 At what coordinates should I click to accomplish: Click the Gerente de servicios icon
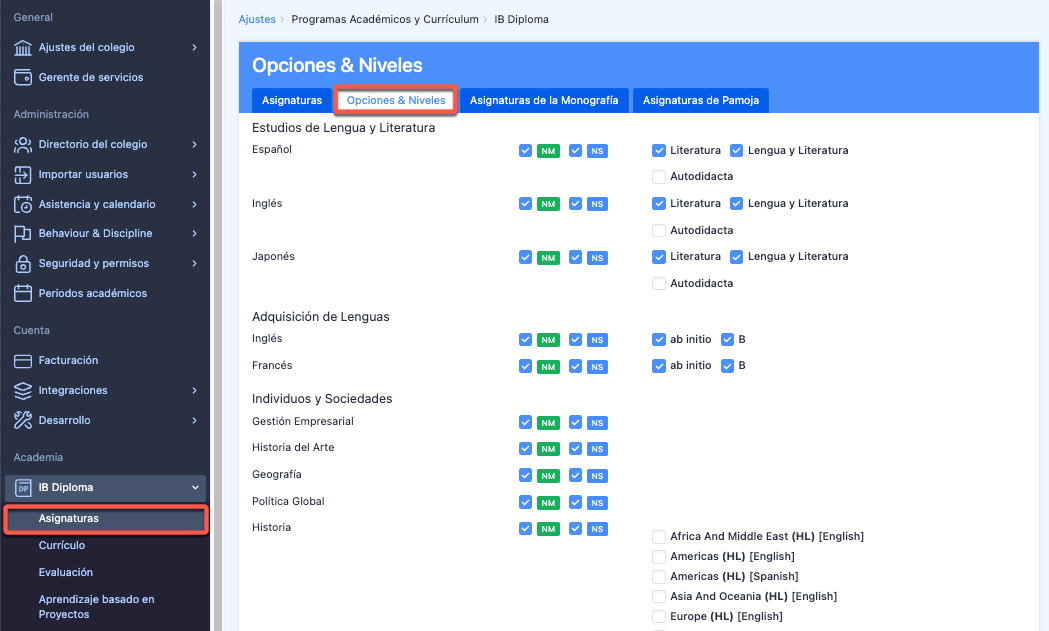23,78
